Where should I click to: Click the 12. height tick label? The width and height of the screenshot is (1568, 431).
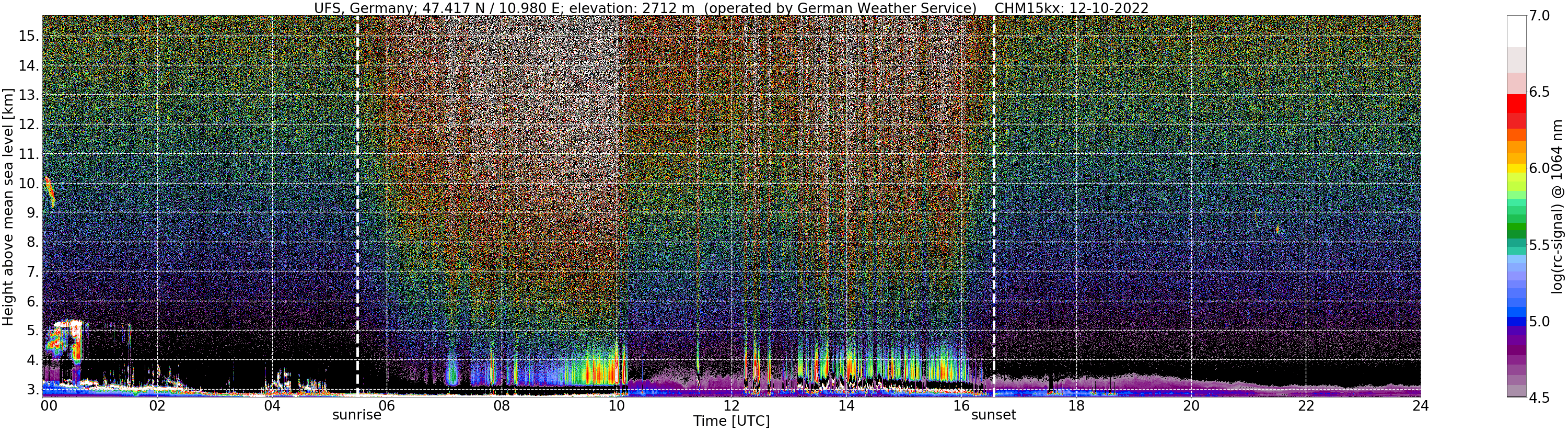pos(29,124)
